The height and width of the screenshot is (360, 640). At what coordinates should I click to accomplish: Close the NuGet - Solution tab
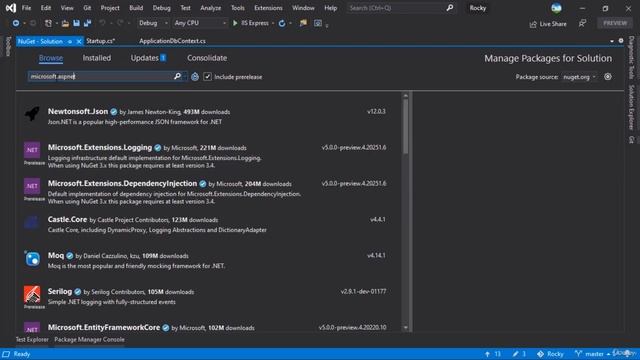79,41
